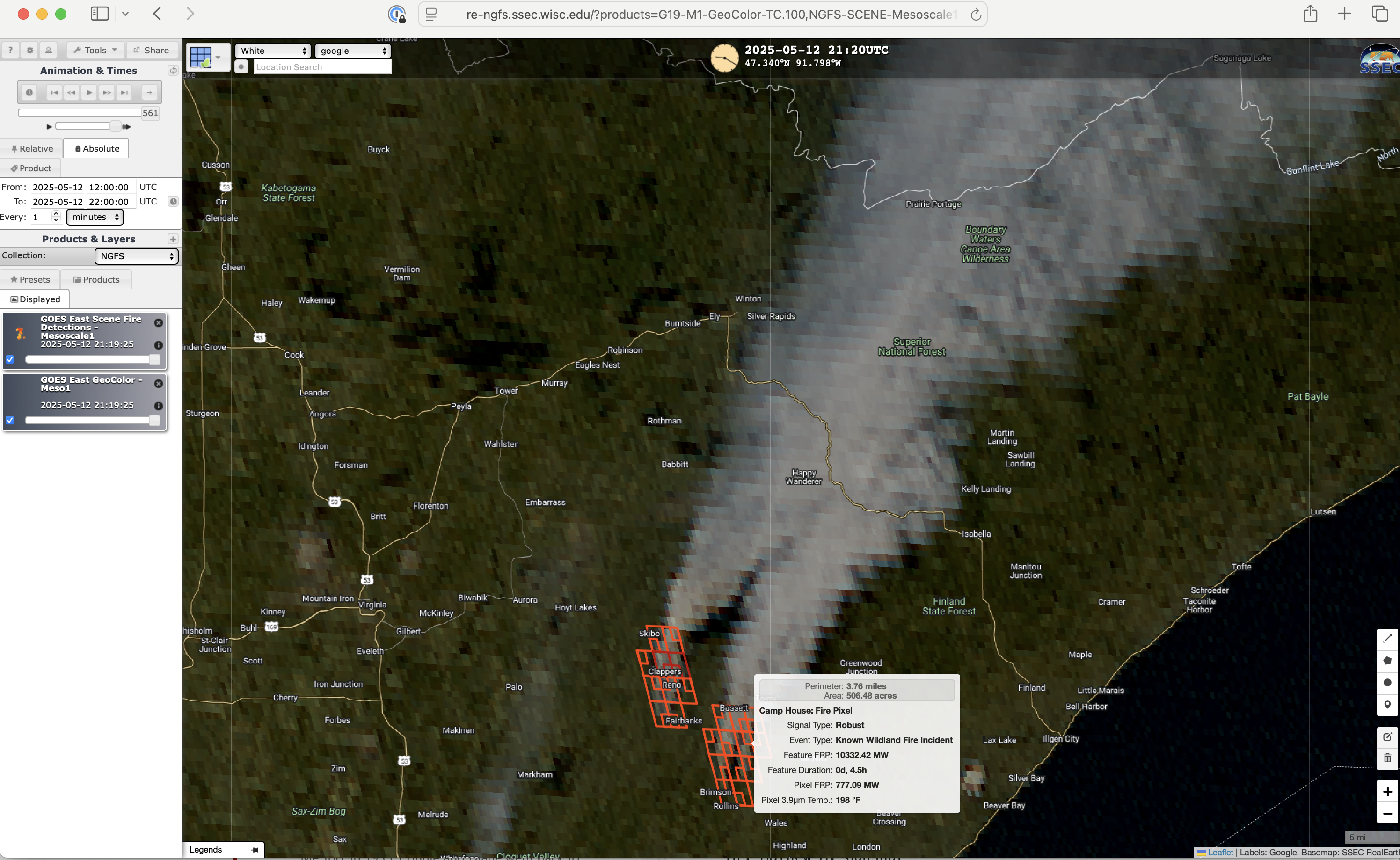
Task: Toggle the Safari sidebar button
Action: tap(100, 14)
